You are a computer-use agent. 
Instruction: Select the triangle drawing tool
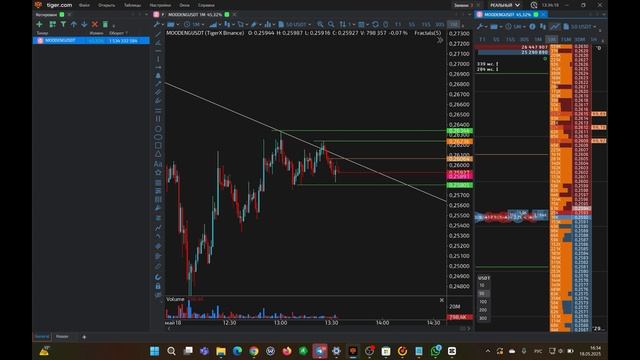tap(158, 154)
